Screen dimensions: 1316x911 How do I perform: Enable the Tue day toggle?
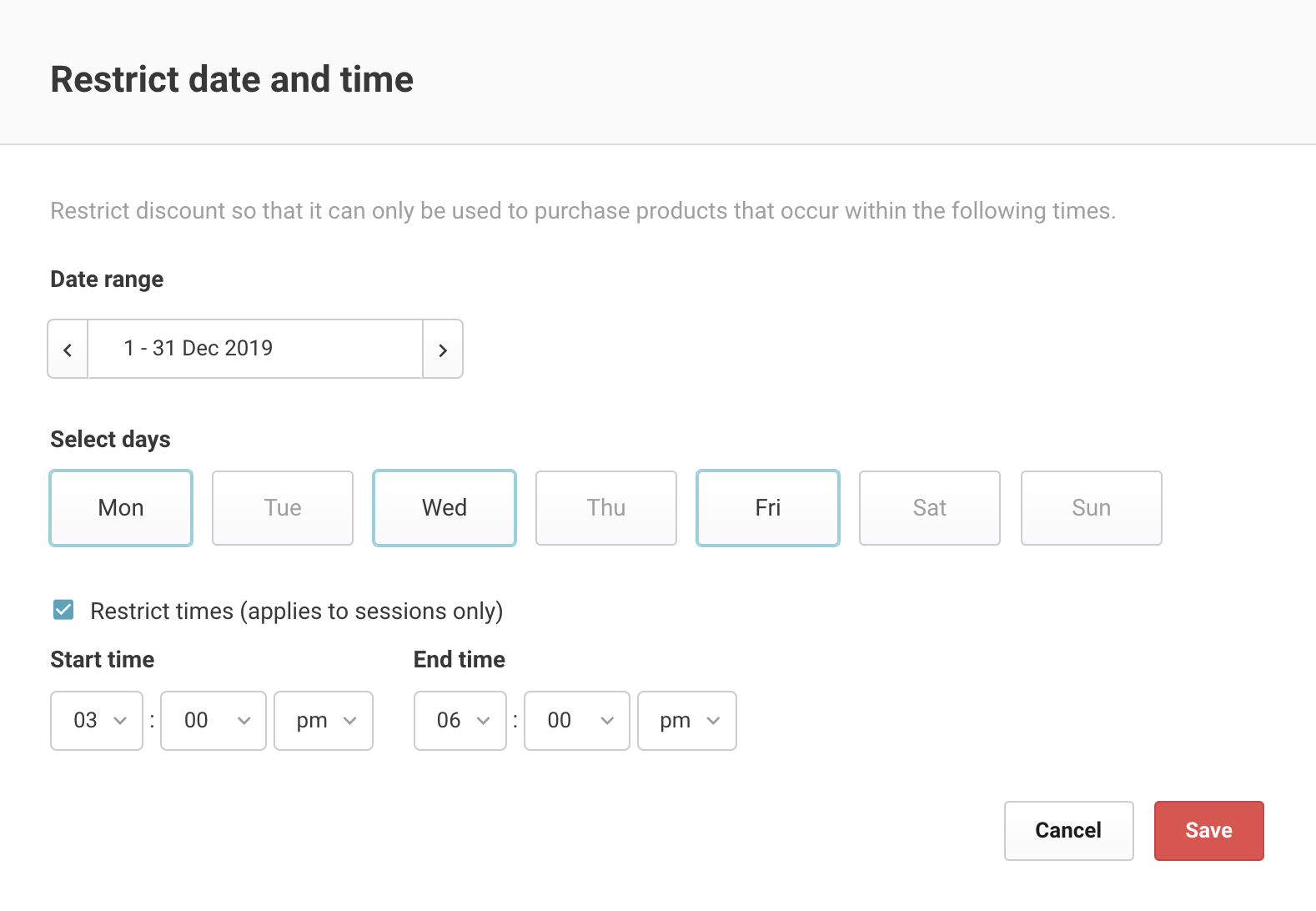click(283, 508)
